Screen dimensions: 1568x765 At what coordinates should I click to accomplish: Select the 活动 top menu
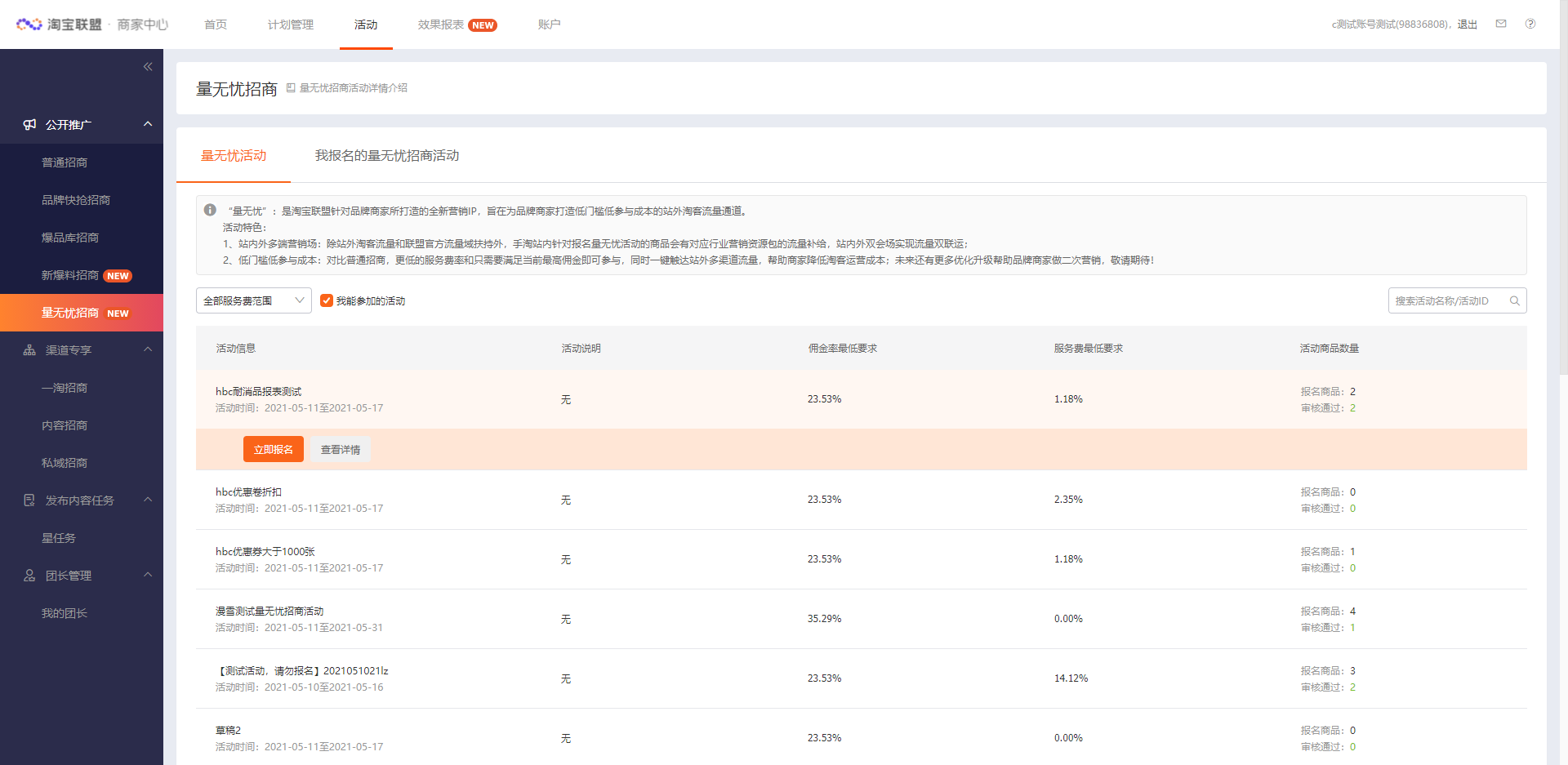coord(366,24)
